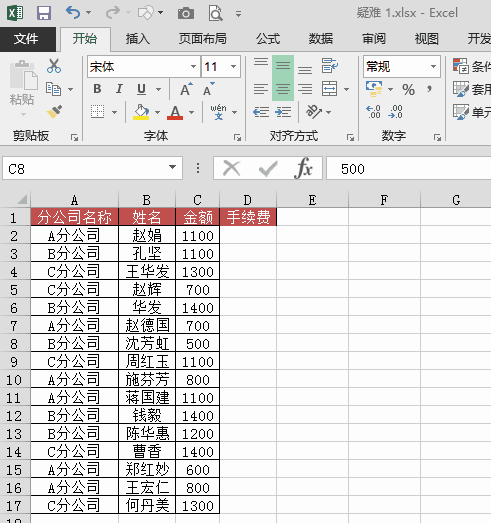The width and height of the screenshot is (491, 523).
Task: Click the Decrease Indent icon
Action: pos(261,112)
